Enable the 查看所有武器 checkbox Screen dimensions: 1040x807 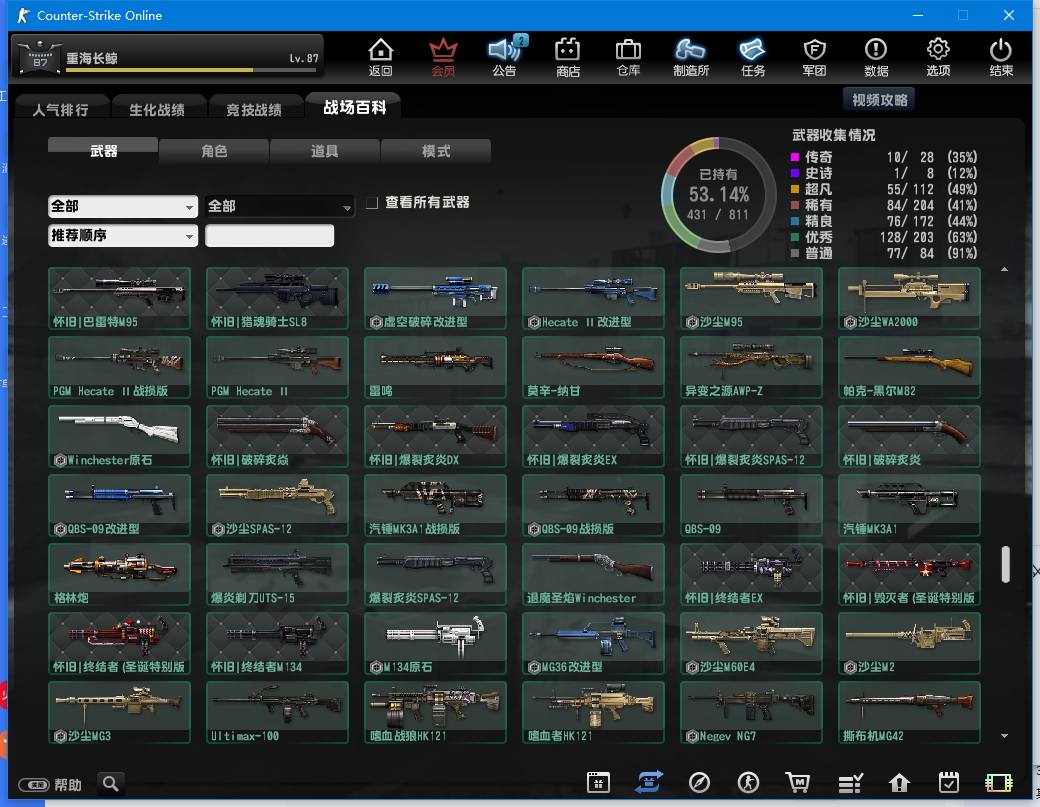pos(372,202)
